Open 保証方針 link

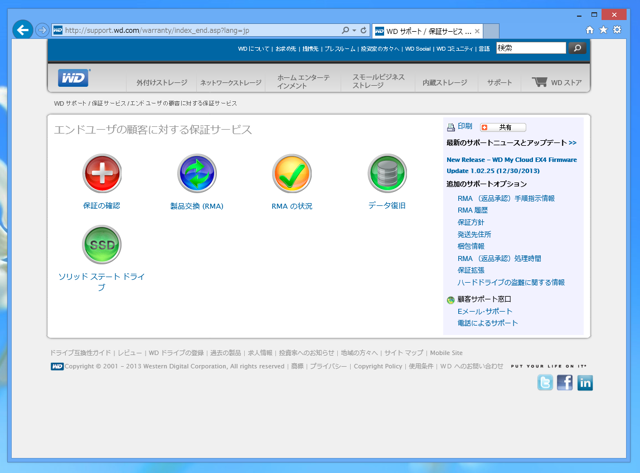click(471, 222)
